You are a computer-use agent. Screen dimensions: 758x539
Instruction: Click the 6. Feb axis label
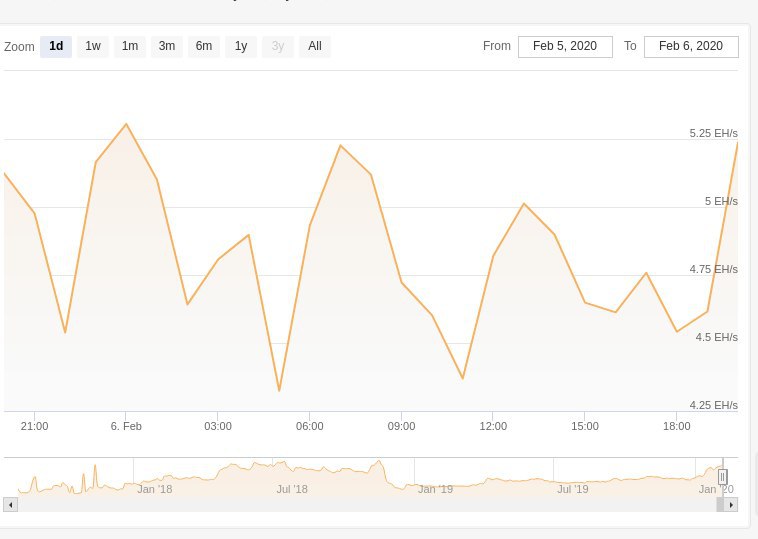[126, 426]
